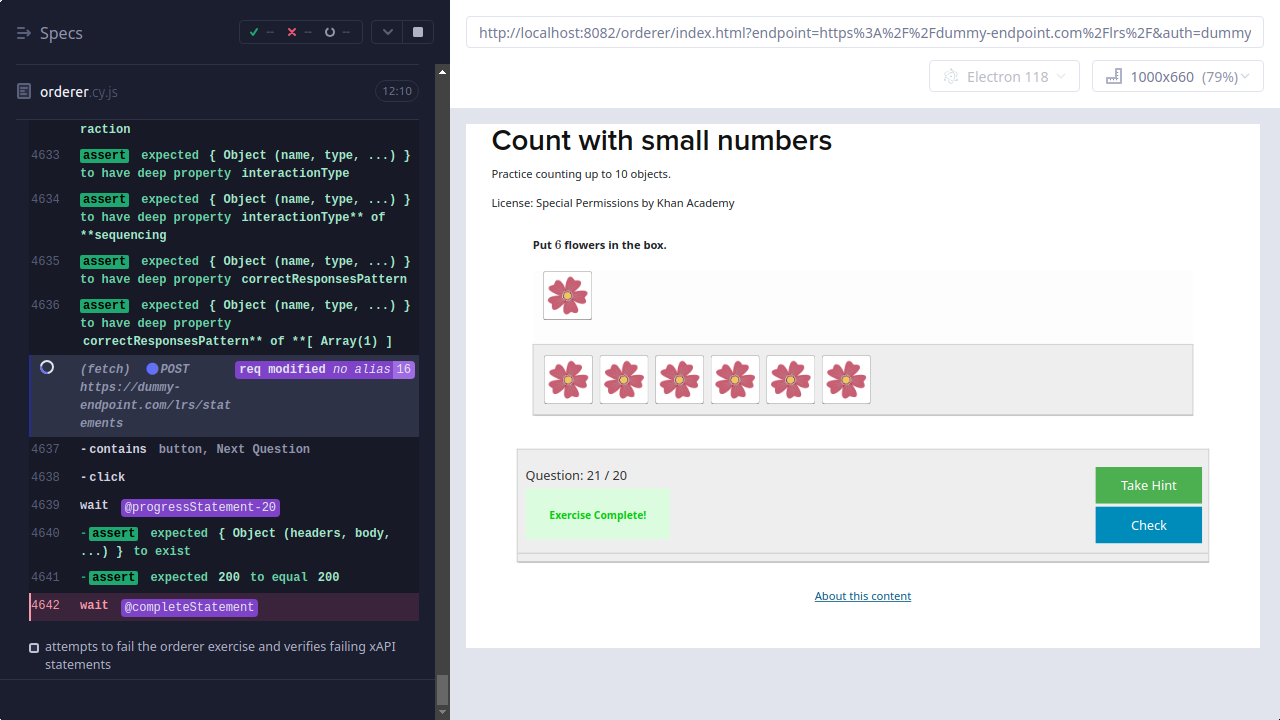Click the last flower in the gray box

point(846,380)
